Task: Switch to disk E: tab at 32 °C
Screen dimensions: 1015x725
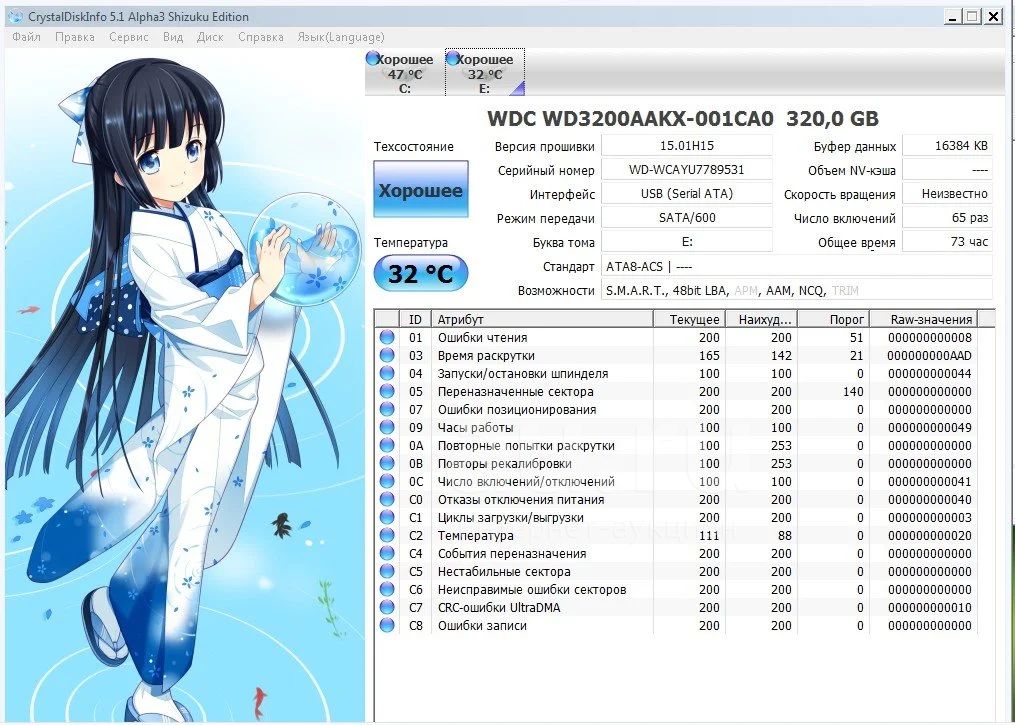Action: 485,72
